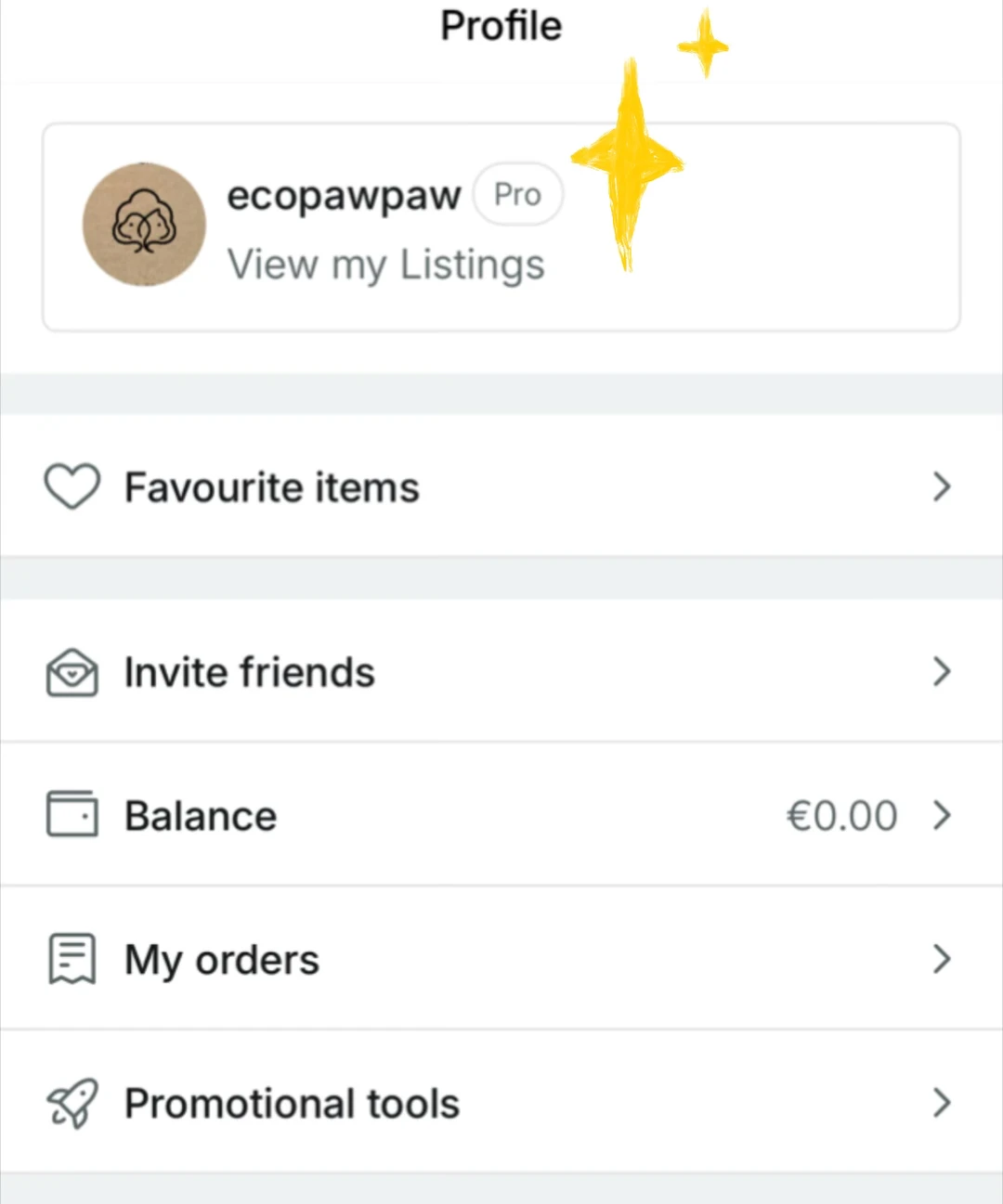
Task: Open the Balance row label
Action: [x=201, y=816]
